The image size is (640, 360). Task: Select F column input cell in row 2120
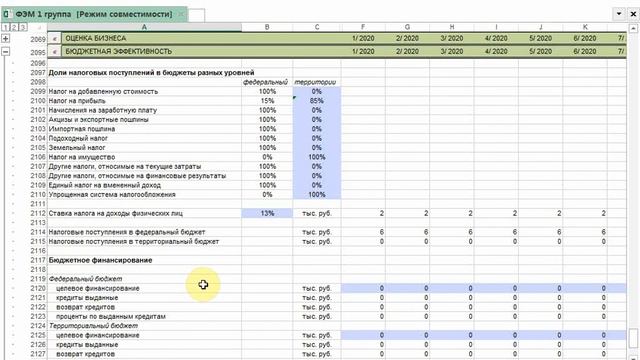tap(363, 289)
